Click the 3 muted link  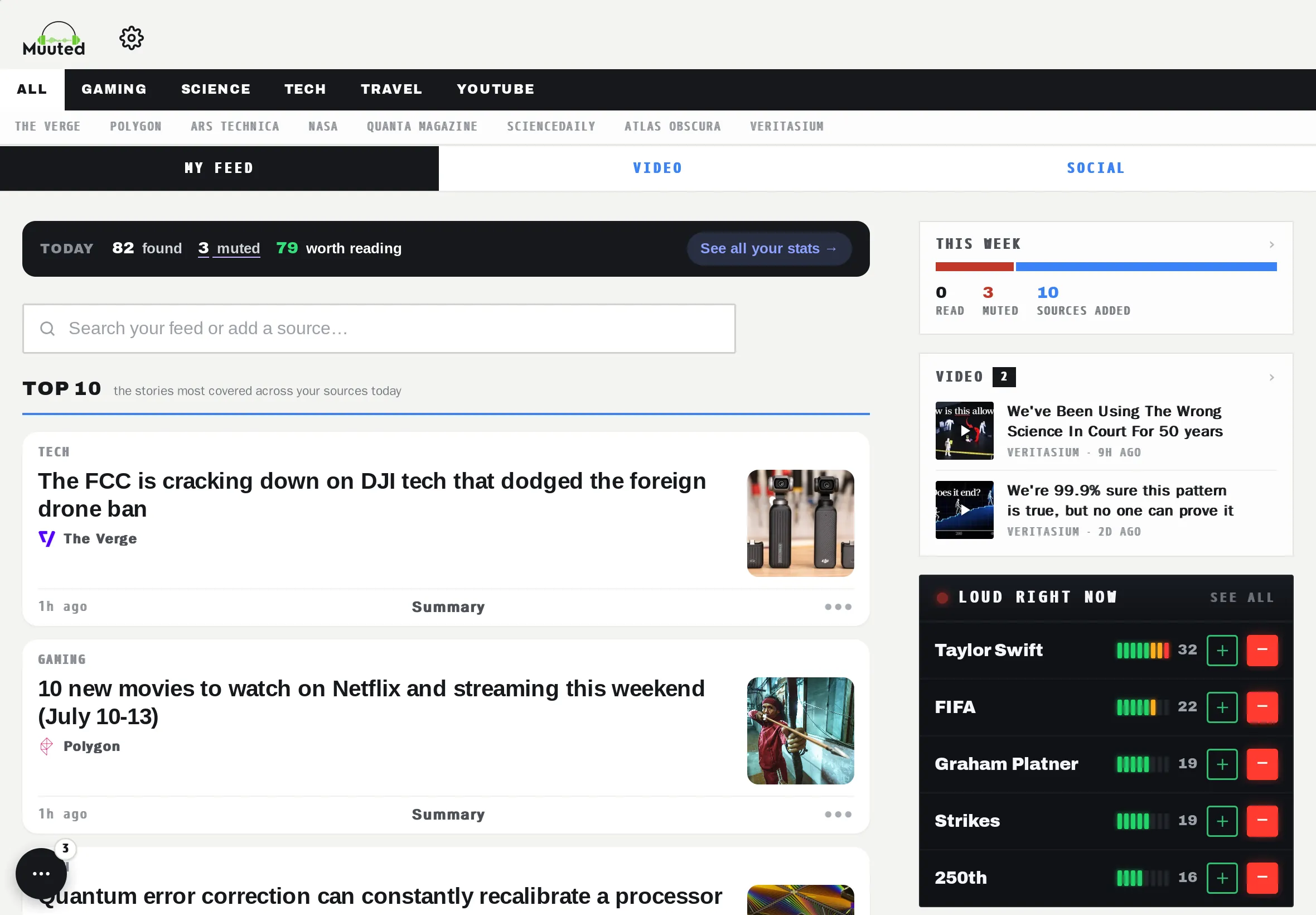point(229,248)
